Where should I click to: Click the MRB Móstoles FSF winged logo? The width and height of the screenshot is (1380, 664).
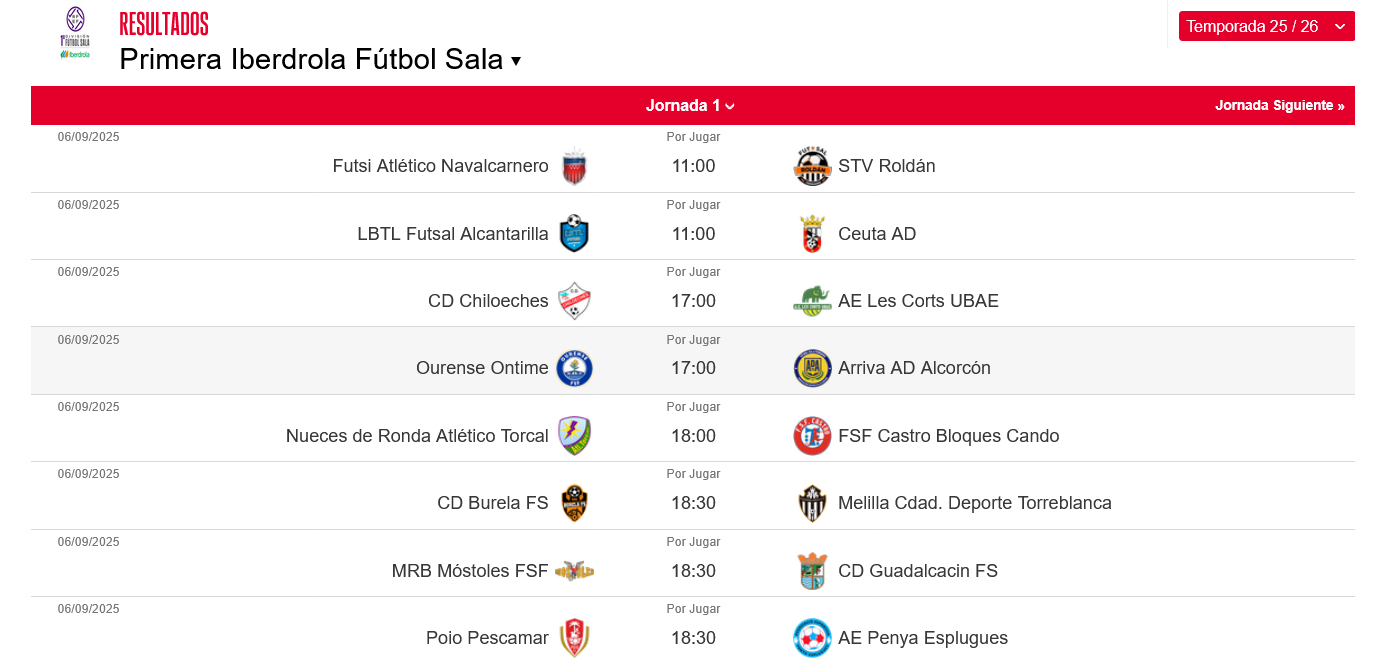(x=574, y=571)
